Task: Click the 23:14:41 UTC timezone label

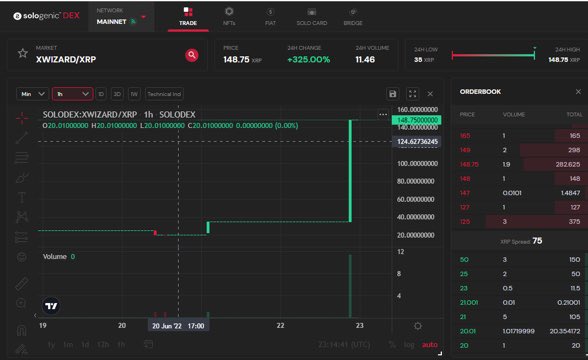Action: 344,344
